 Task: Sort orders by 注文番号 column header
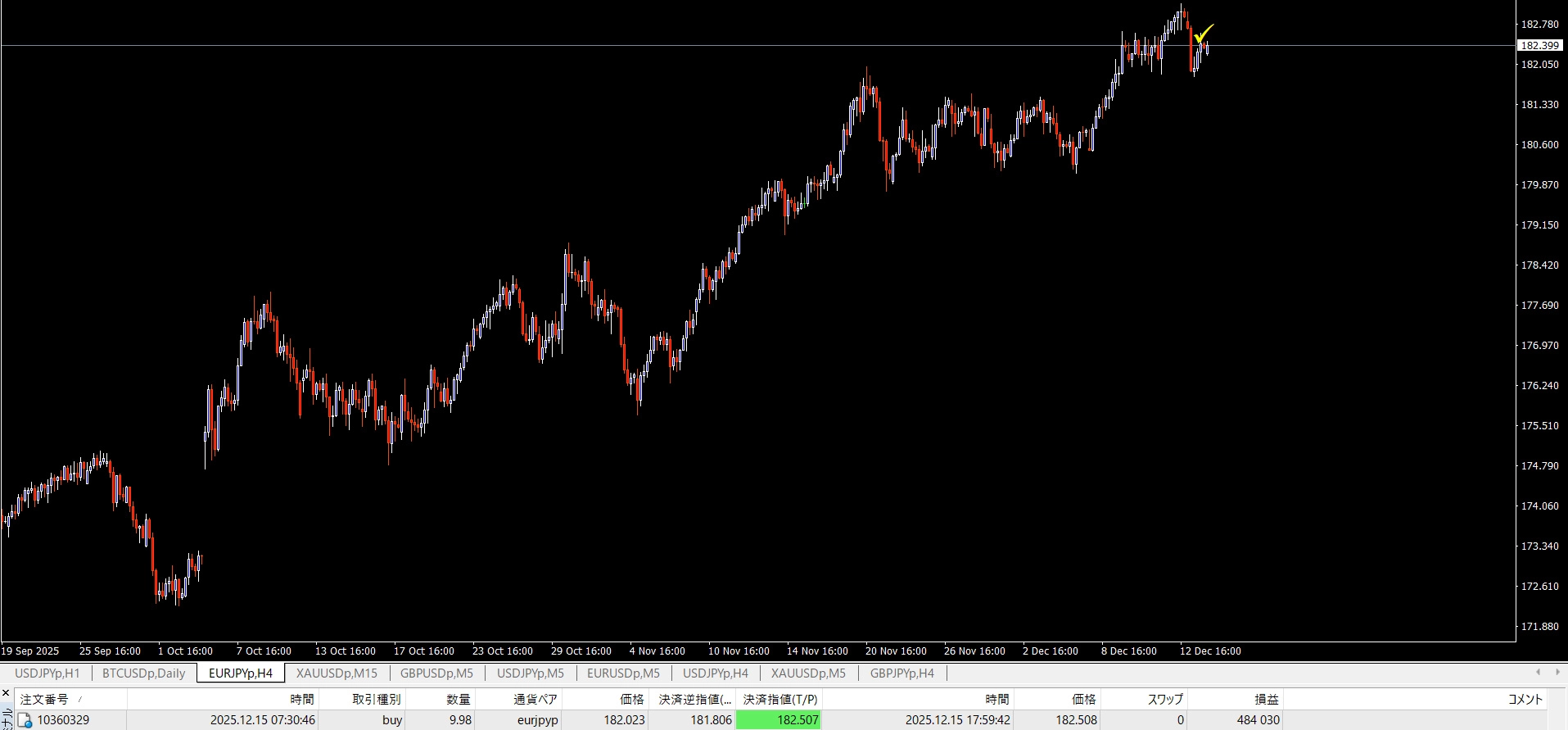[45, 699]
